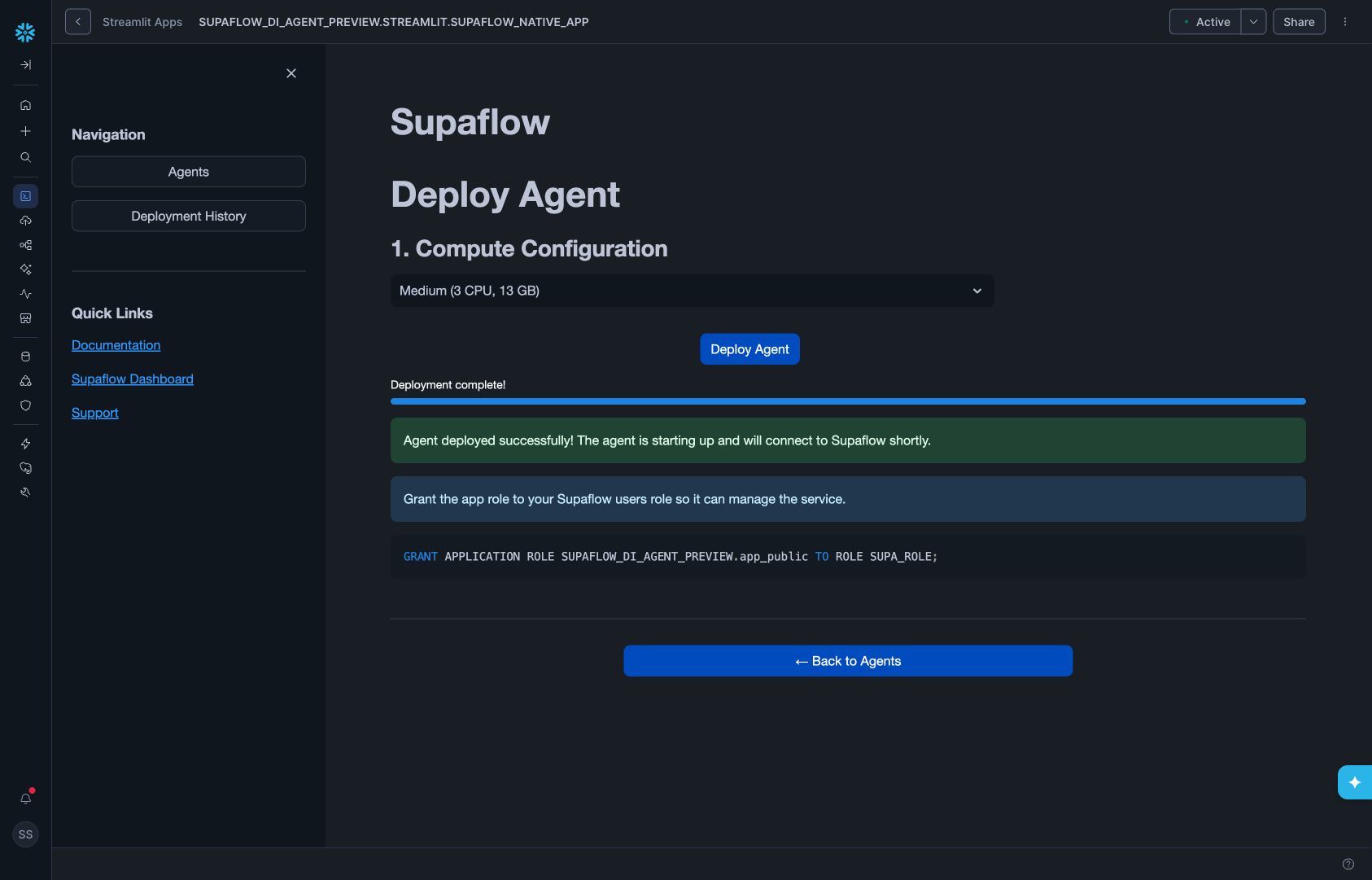This screenshot has width=1372, height=880.
Task: Open the compute size dropdown
Action: 692,291
